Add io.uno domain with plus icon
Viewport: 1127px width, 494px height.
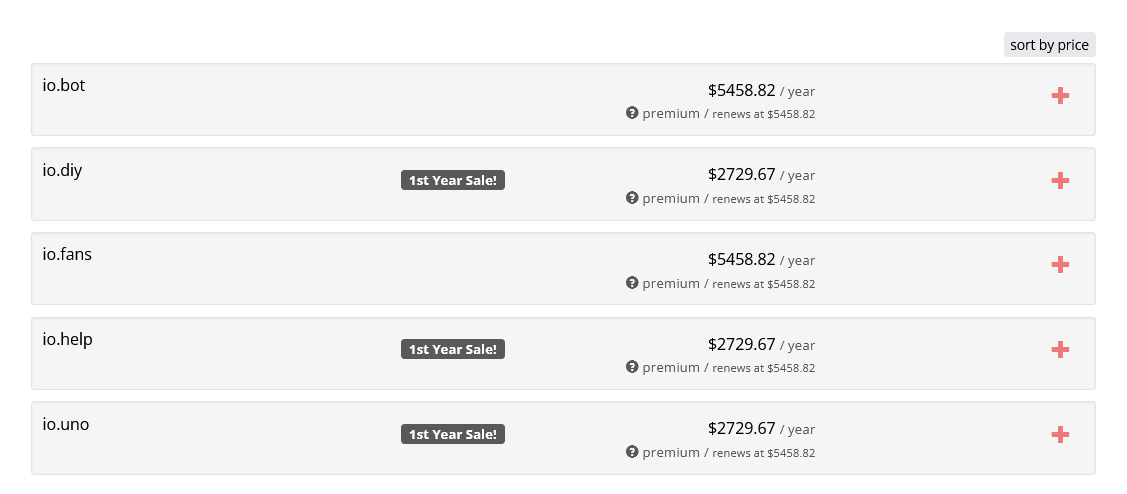(x=1060, y=434)
